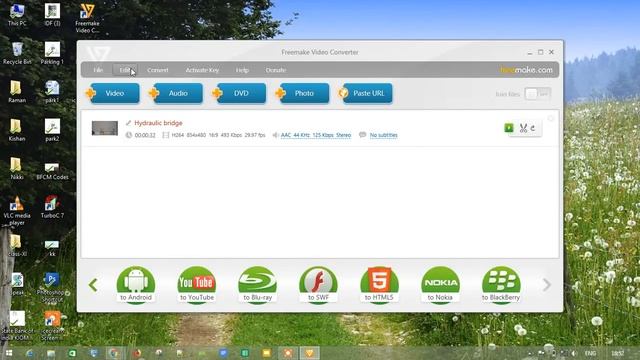Image resolution: width=640 pixels, height=360 pixels.
Task: Click the ENG language indicator
Action: pos(590,353)
